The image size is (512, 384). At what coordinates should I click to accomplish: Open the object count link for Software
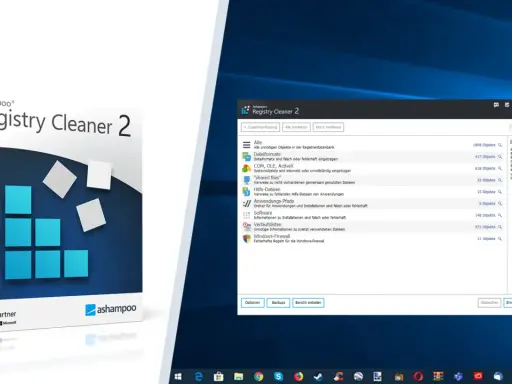(485, 215)
